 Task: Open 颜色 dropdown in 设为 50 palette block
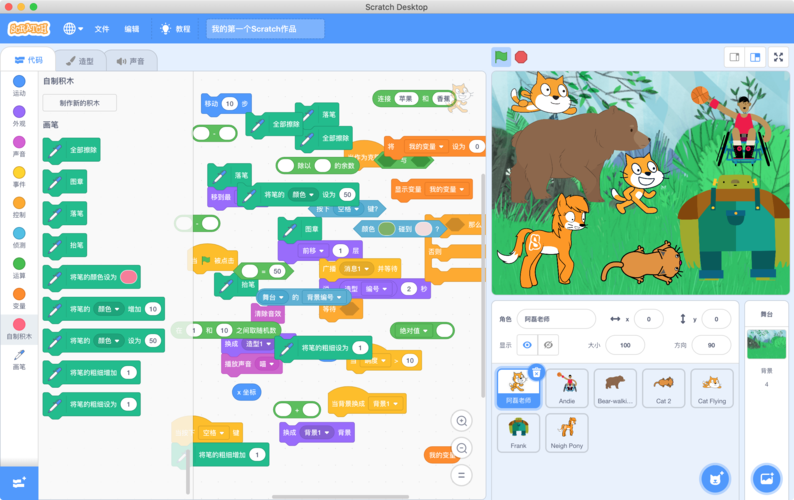click(108, 341)
